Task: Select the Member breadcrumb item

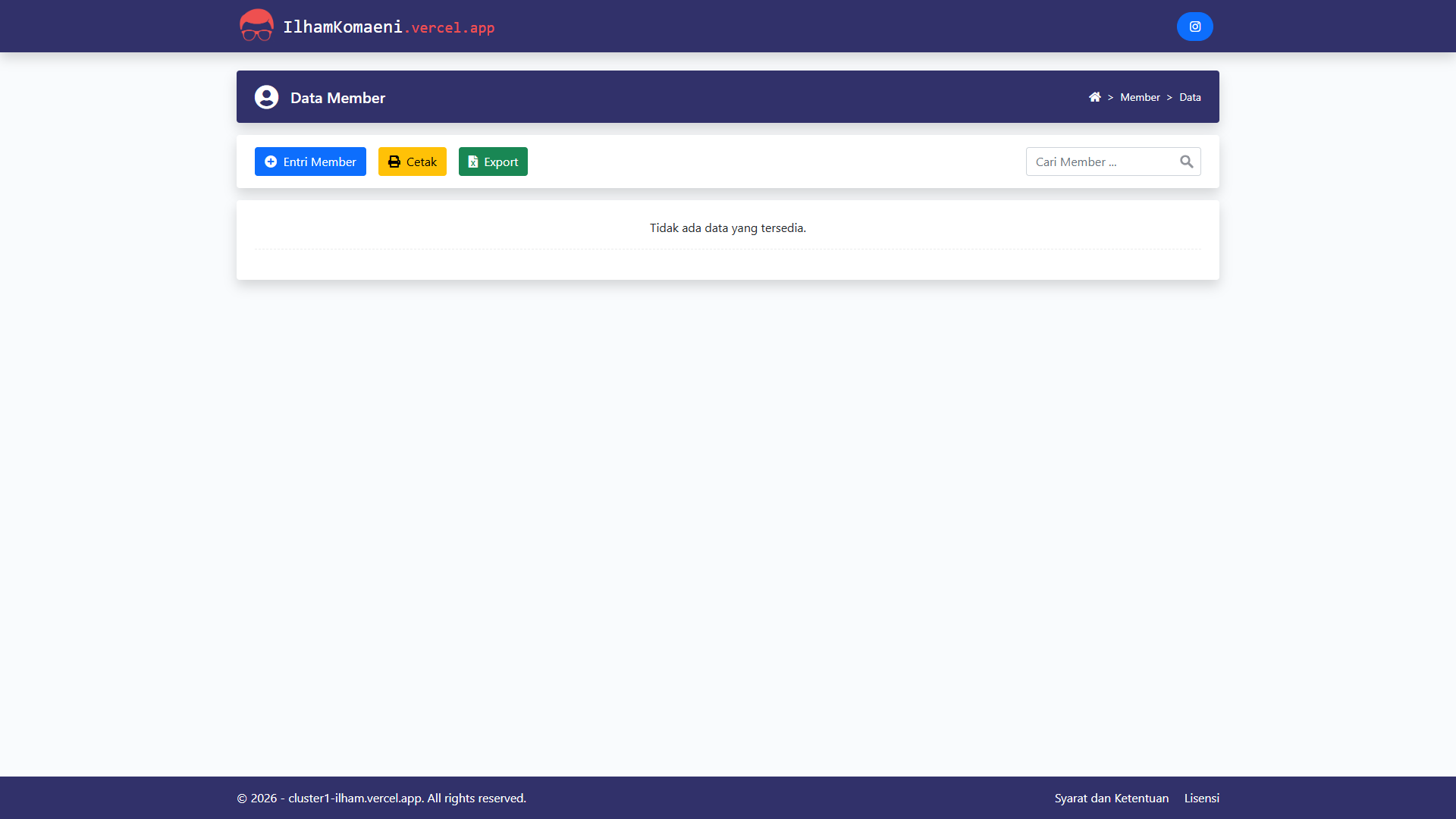Action: coord(1140,97)
